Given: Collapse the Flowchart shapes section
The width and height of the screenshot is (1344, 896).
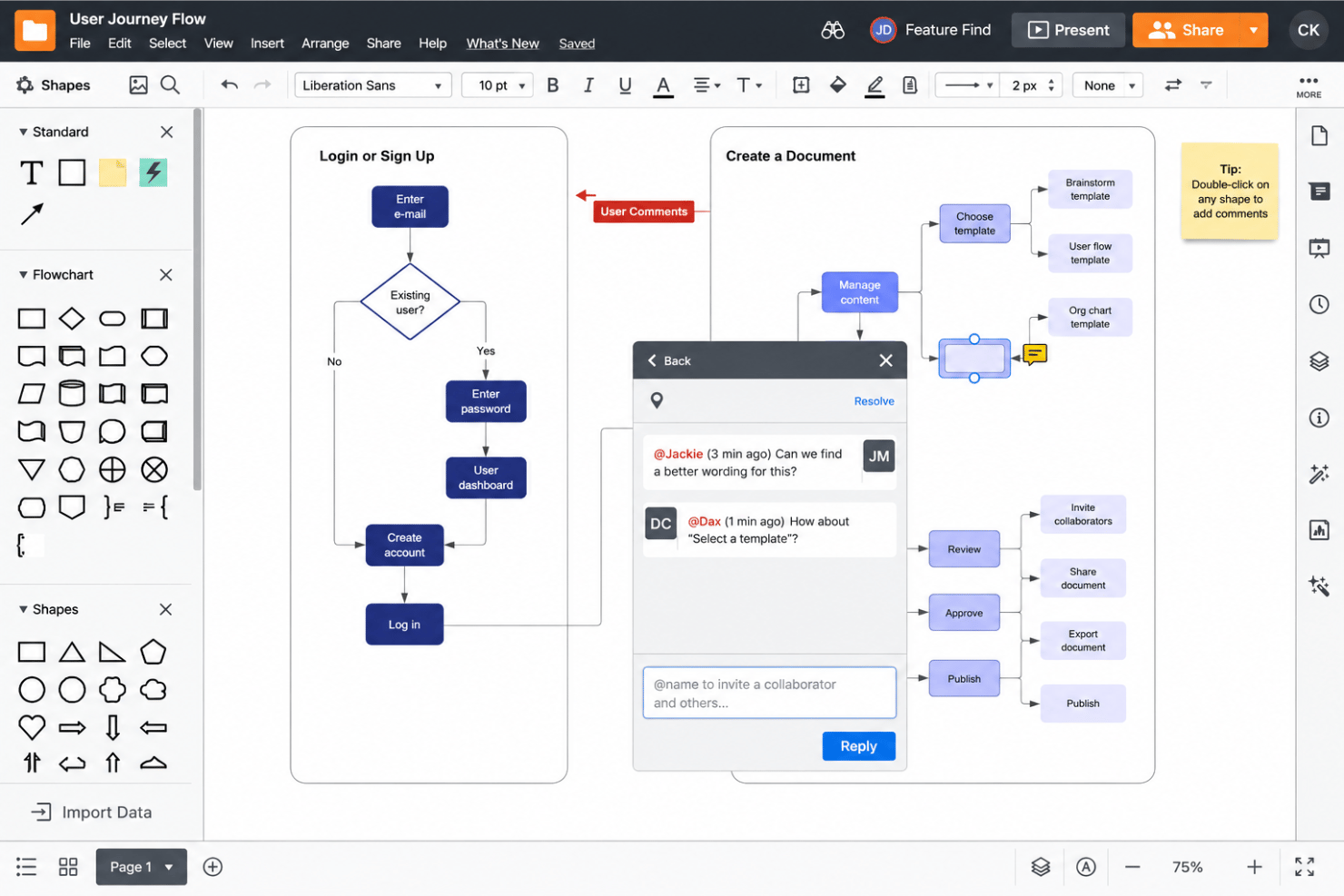Looking at the screenshot, I should point(24,275).
